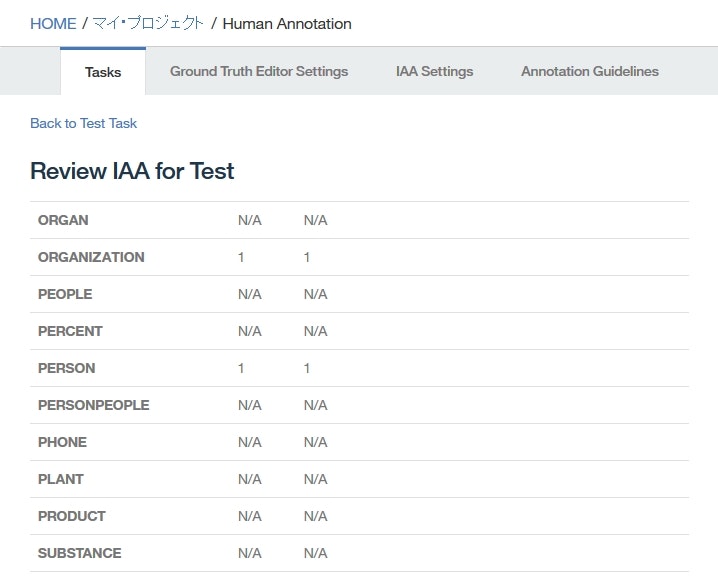Select the PEOPLE row label
The width and height of the screenshot is (718, 580).
click(x=65, y=294)
